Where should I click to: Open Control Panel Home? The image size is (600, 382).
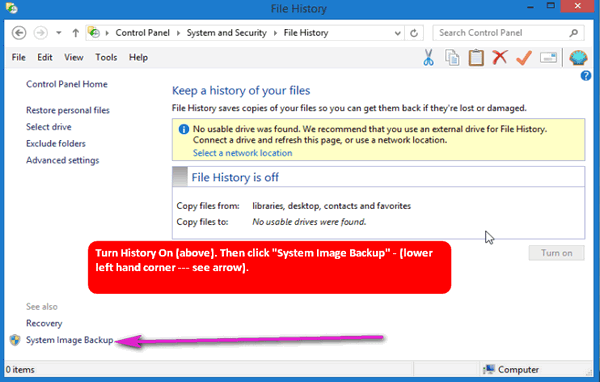pos(67,84)
